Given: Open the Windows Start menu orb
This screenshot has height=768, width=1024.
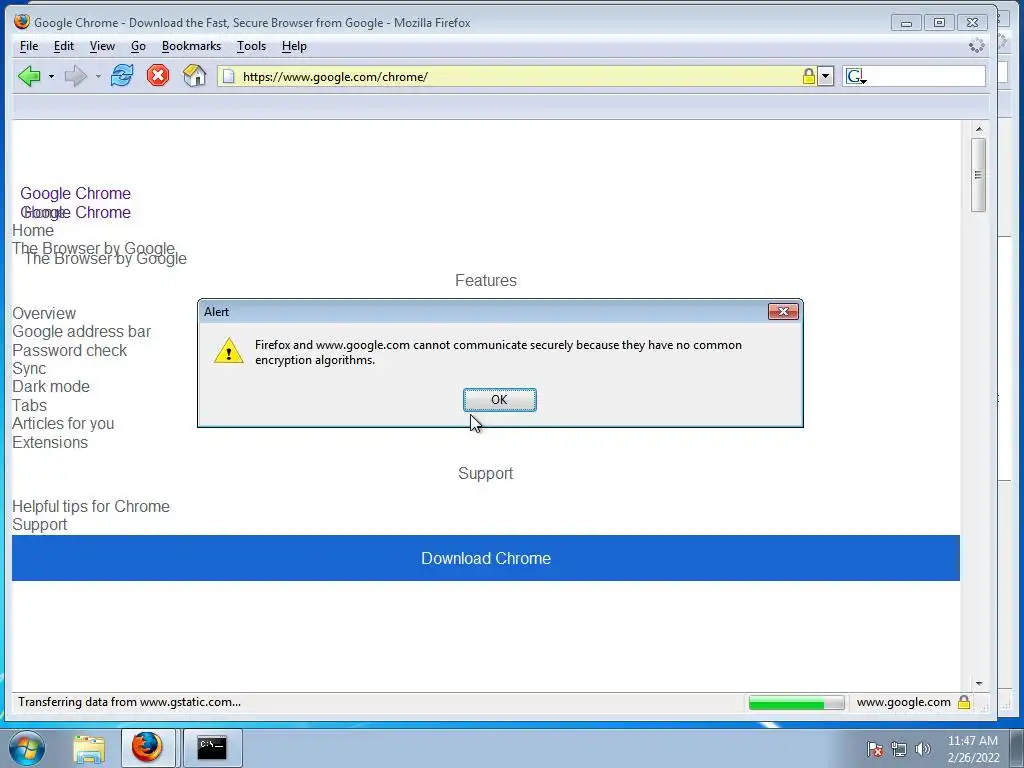Looking at the screenshot, I should tap(27, 748).
